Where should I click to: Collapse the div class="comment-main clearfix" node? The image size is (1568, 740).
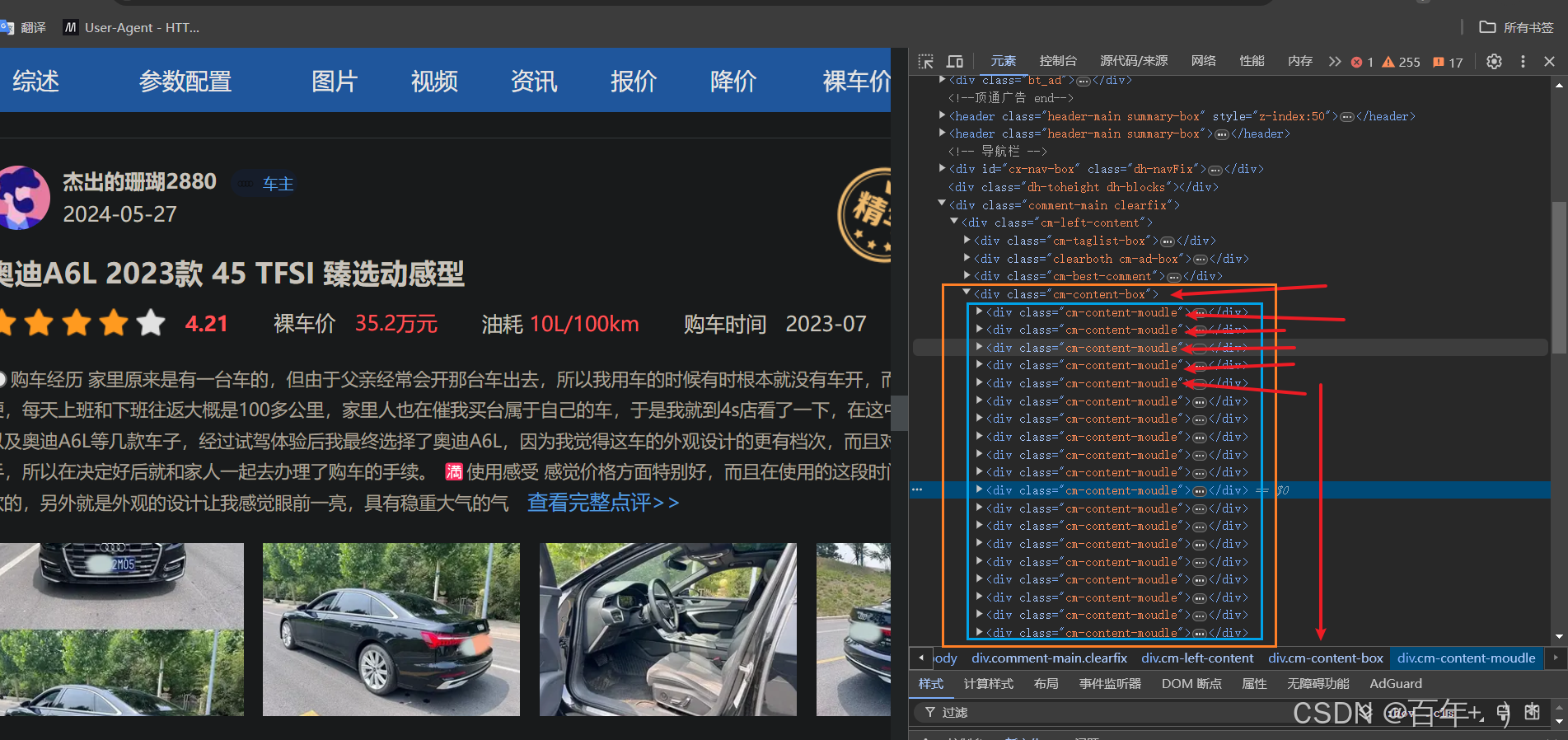click(942, 204)
